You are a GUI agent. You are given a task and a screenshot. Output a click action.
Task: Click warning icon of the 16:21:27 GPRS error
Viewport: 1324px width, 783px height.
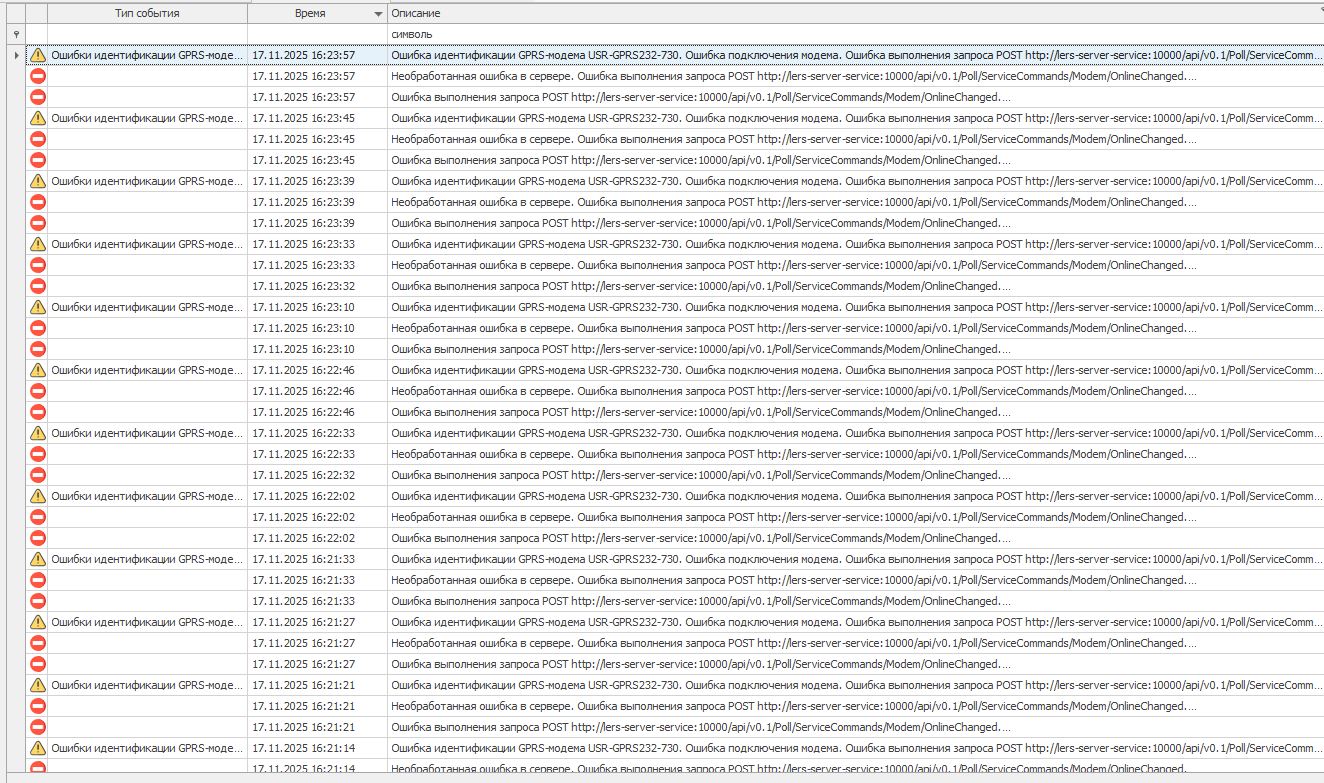point(37,622)
